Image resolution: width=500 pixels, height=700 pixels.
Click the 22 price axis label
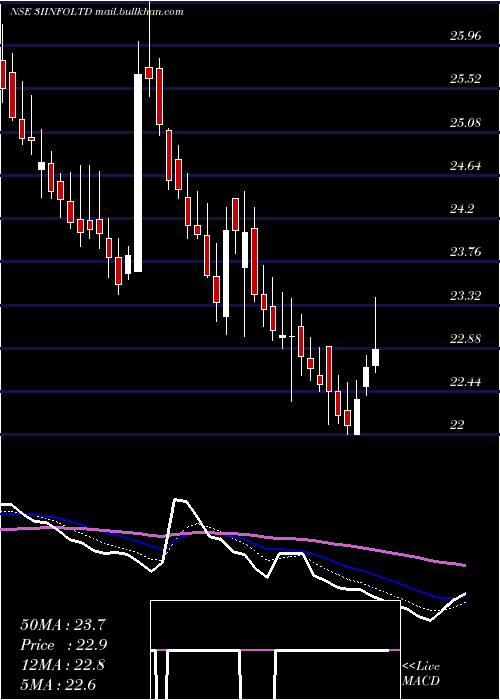click(457, 425)
